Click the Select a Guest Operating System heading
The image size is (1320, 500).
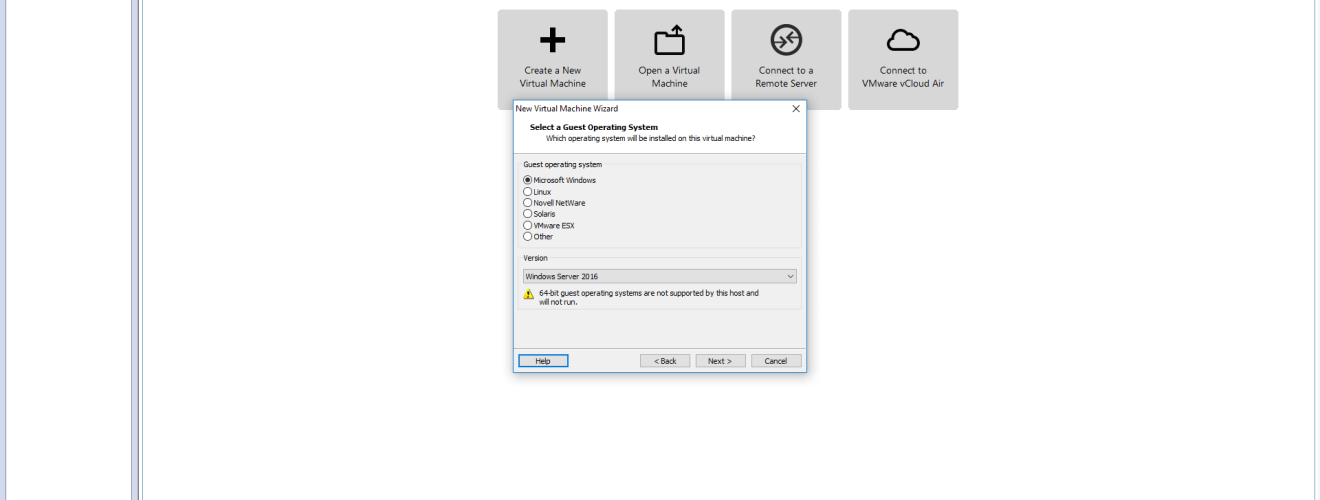(594, 127)
